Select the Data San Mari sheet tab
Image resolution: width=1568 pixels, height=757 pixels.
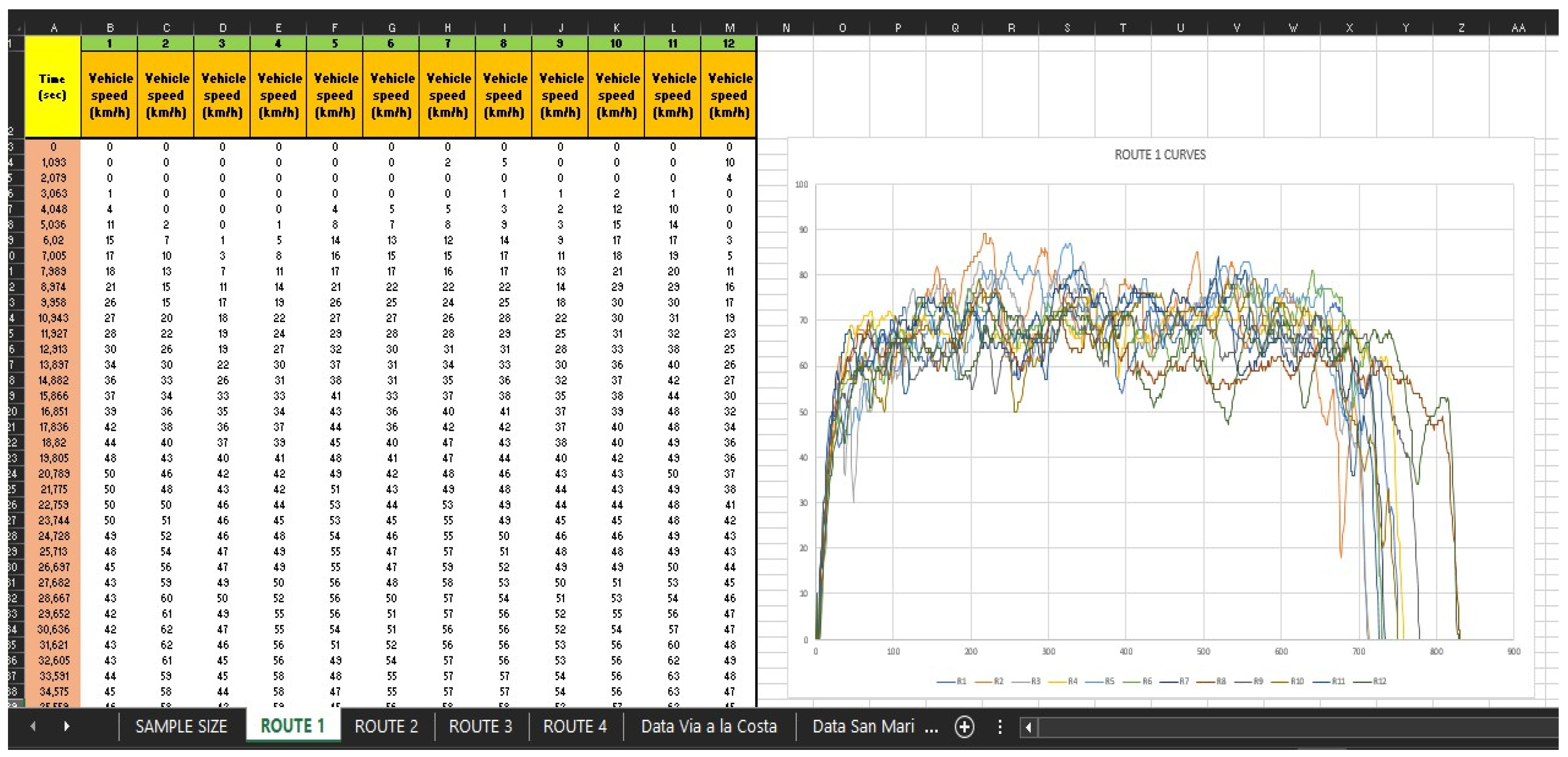tap(863, 726)
